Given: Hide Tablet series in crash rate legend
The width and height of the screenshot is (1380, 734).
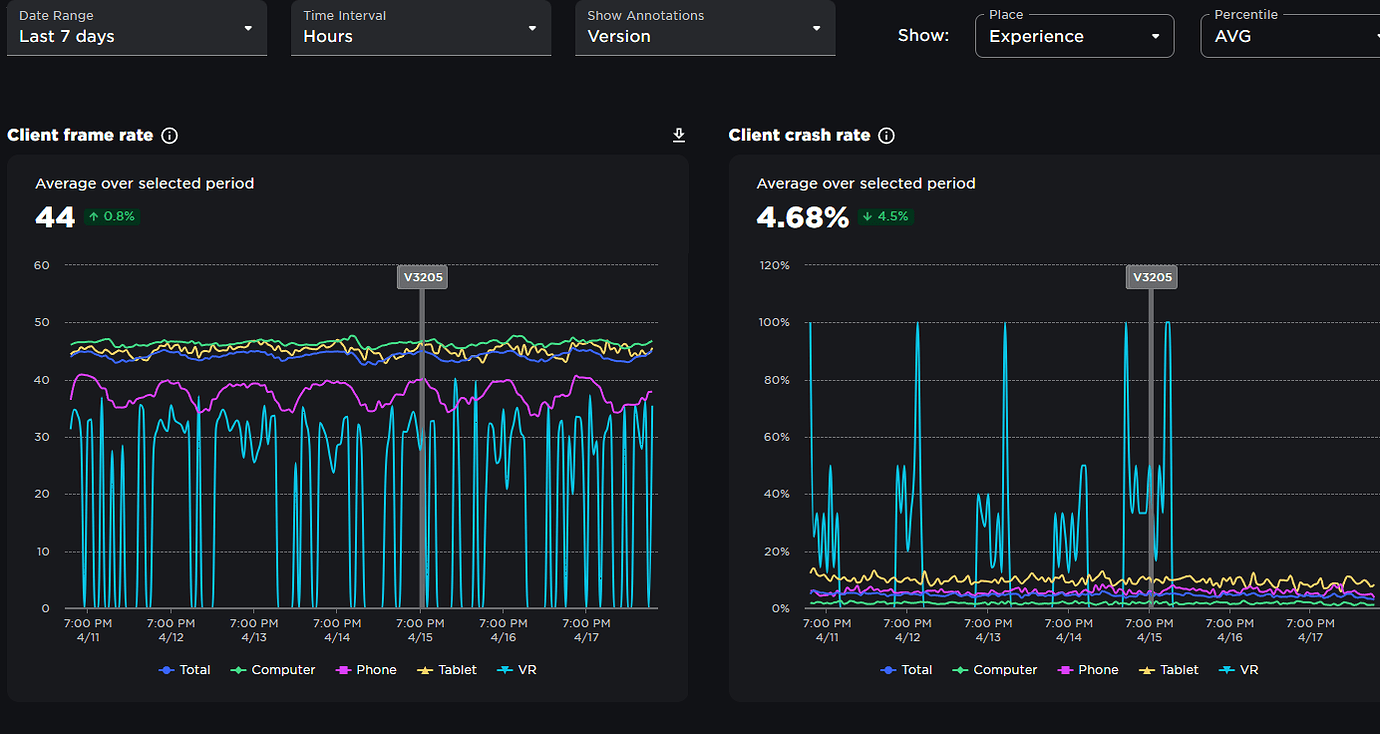Looking at the screenshot, I should click(1169, 670).
